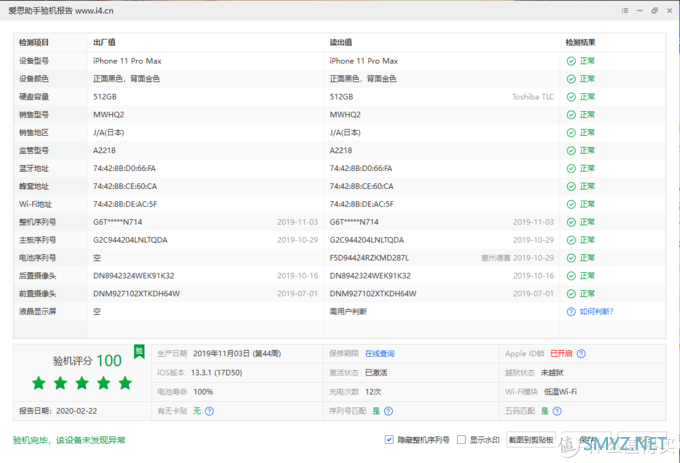Open the 如何判断? link
This screenshot has height=463, width=680.
596,312
